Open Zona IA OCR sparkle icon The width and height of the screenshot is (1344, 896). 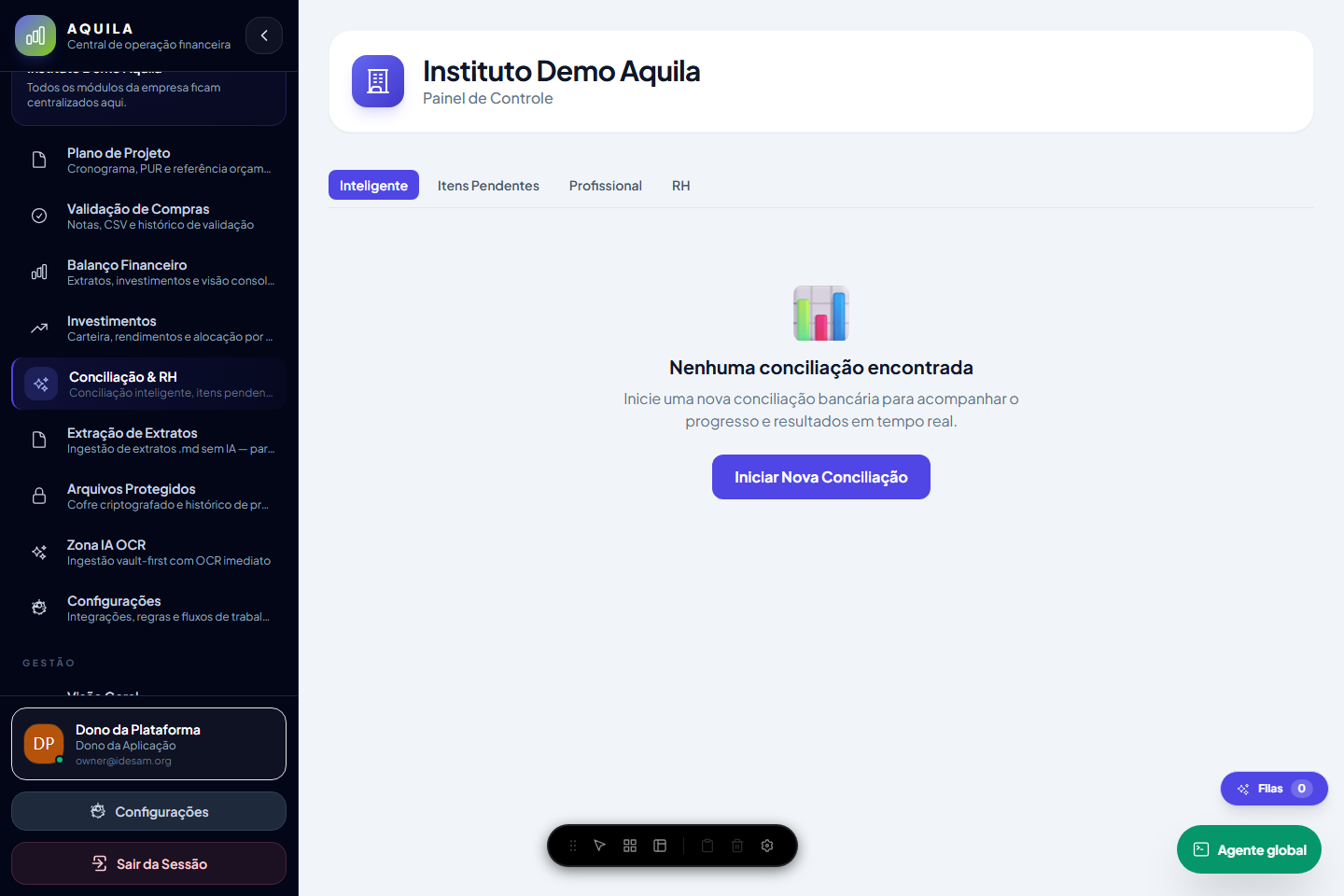39,552
